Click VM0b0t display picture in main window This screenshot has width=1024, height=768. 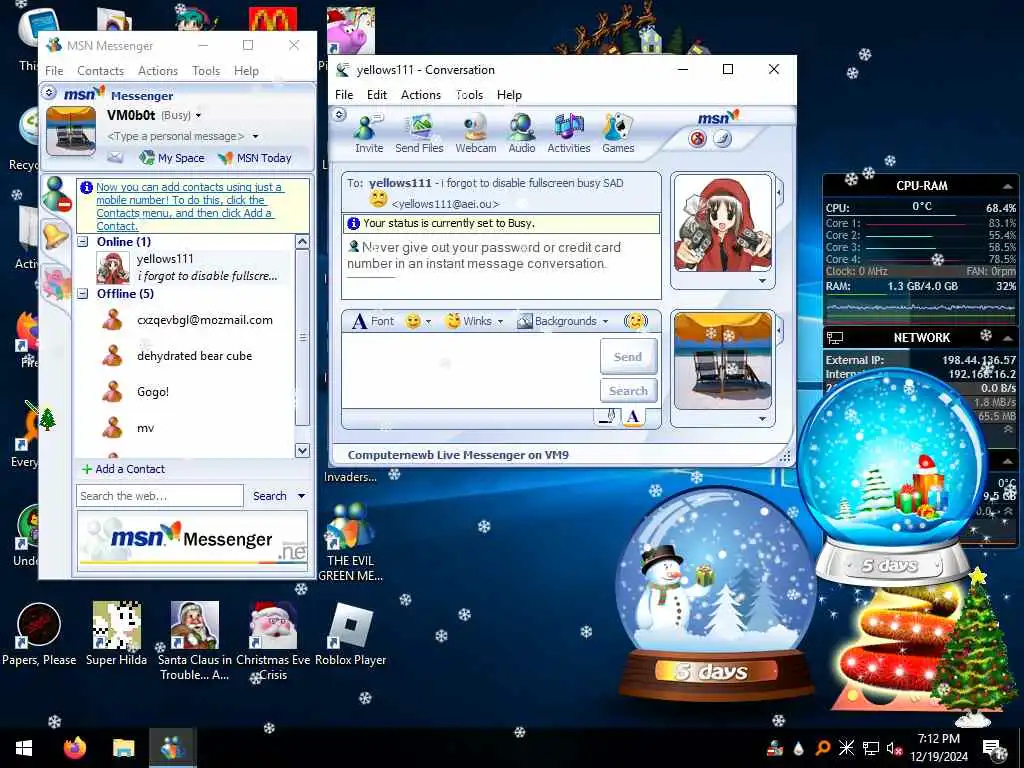71,131
